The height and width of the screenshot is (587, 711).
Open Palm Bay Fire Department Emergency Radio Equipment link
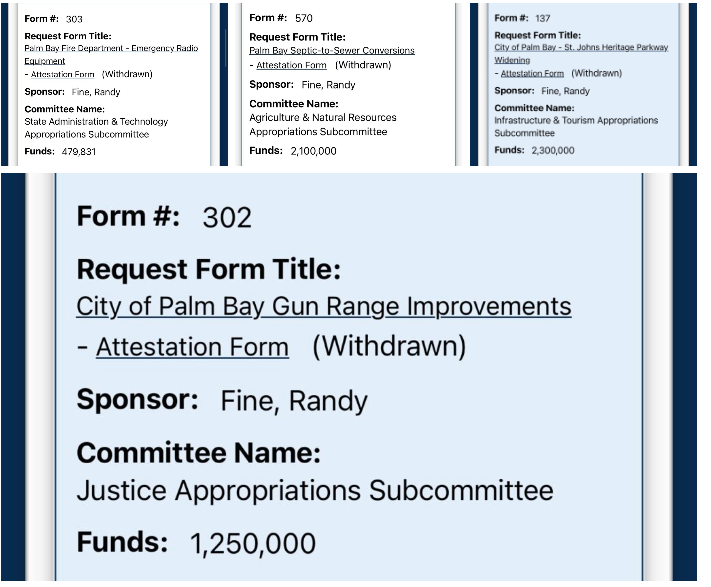tap(109, 48)
